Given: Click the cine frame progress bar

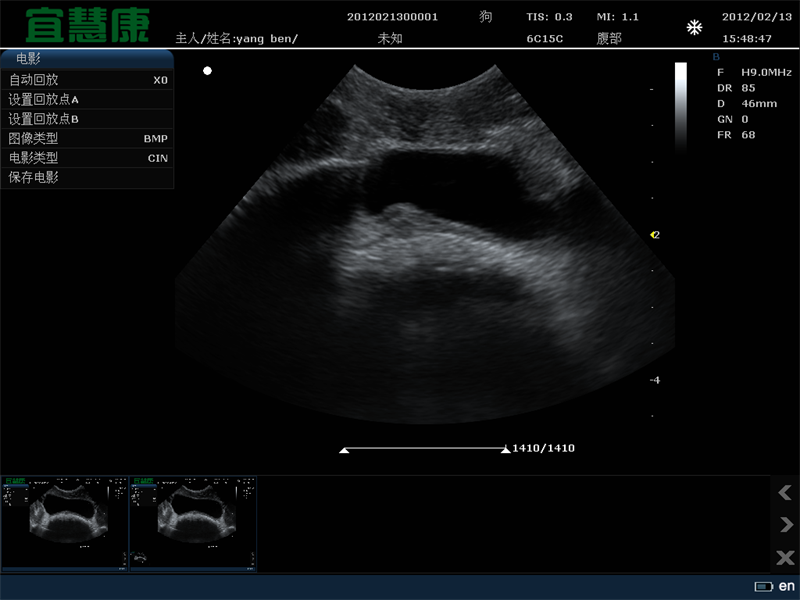Looking at the screenshot, I should 424,449.
